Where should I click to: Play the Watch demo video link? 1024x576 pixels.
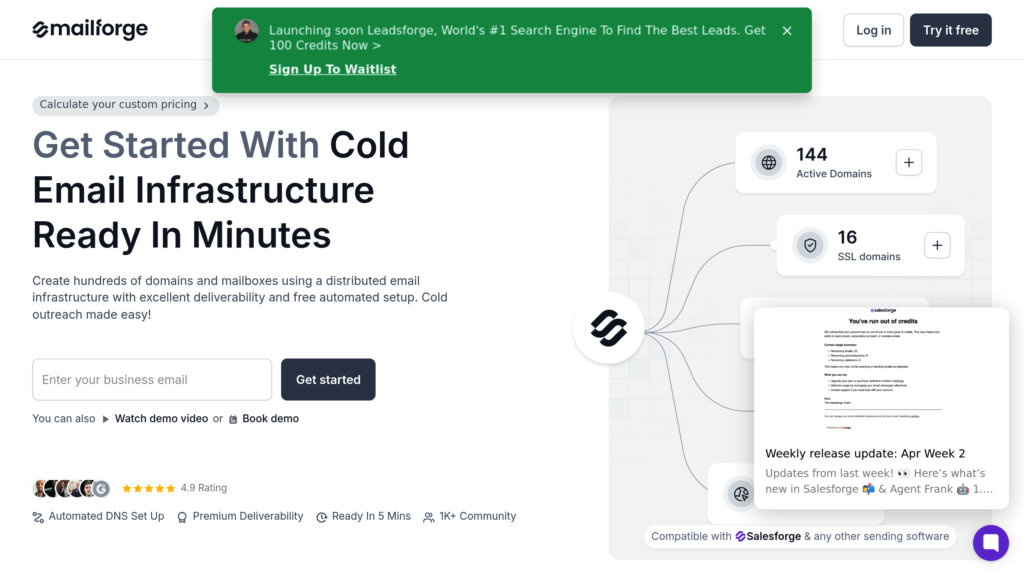coord(161,419)
